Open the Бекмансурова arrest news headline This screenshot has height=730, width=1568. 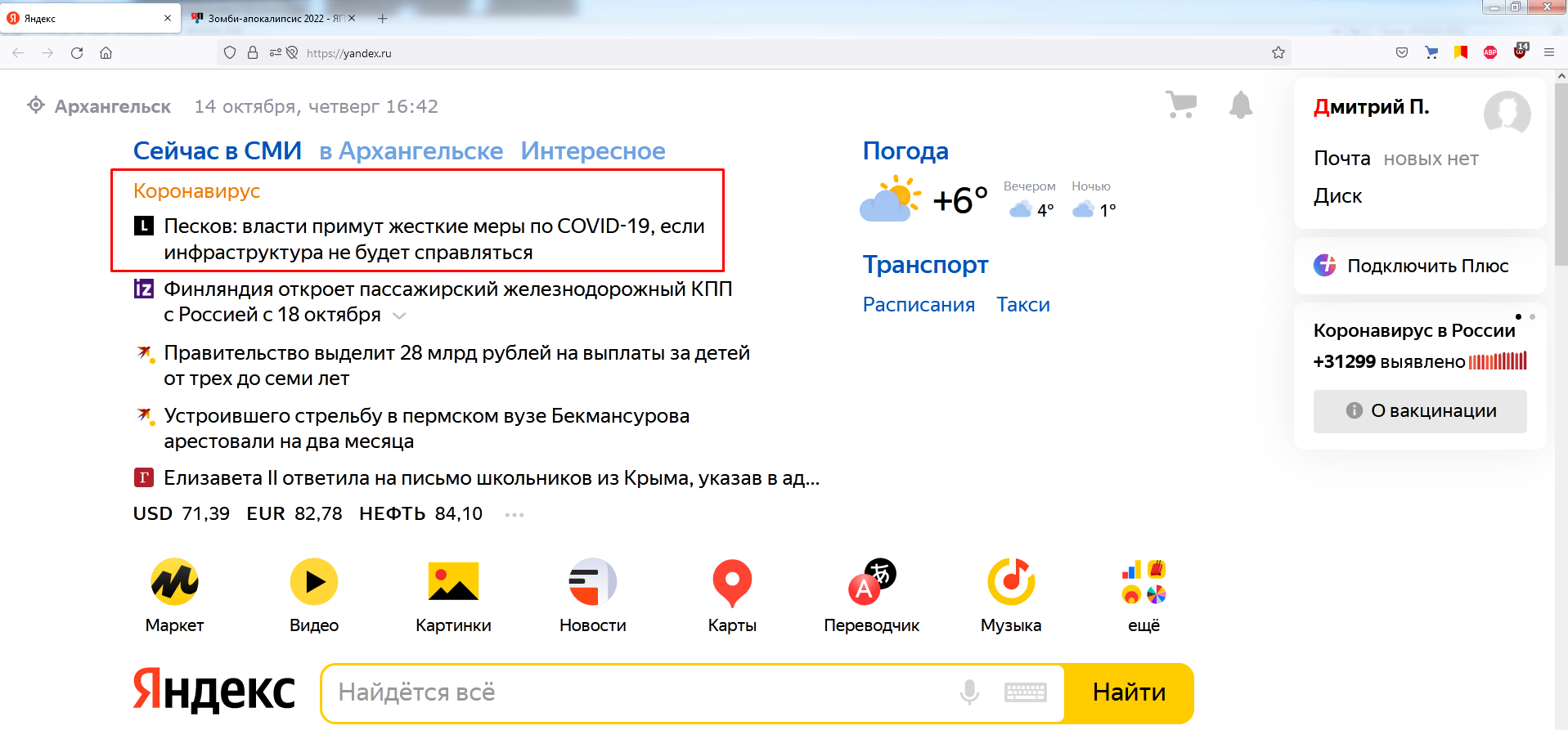(x=426, y=428)
